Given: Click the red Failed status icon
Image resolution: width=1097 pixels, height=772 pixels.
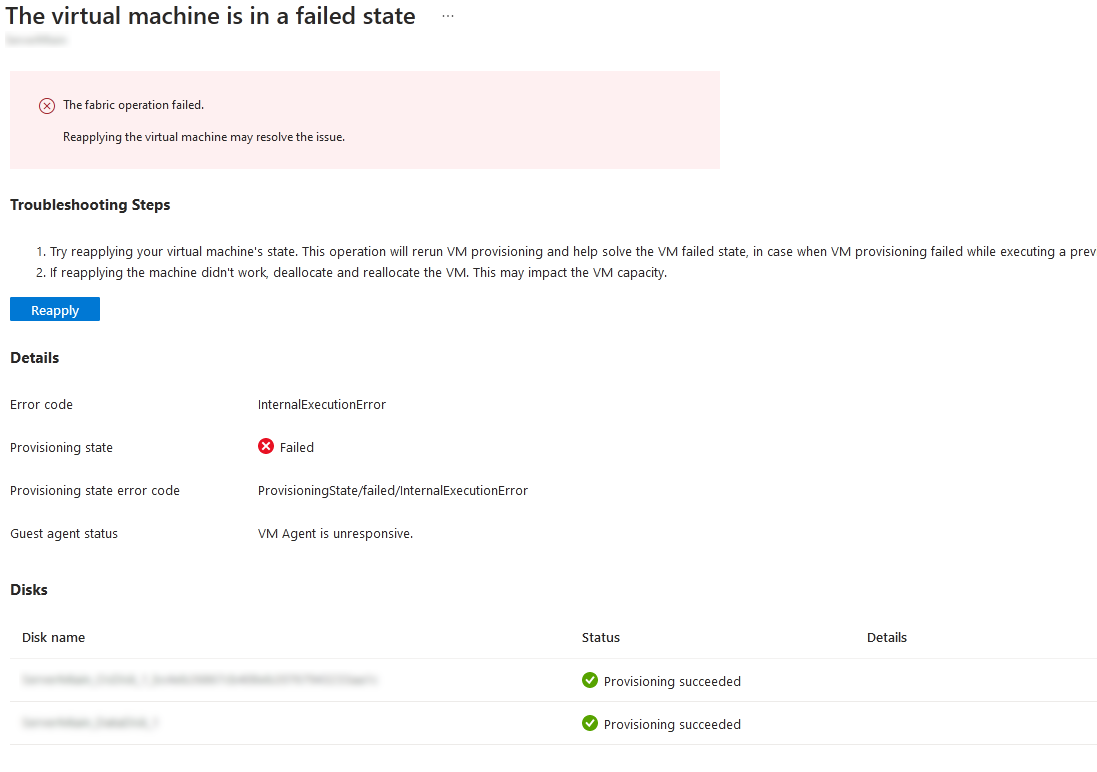Looking at the screenshot, I should click(x=265, y=447).
